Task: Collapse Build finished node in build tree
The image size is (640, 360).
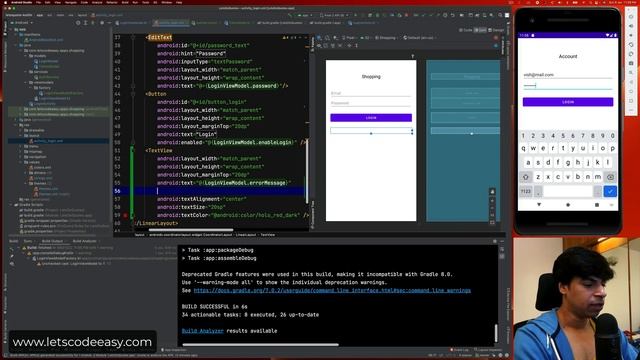Action: tap(19, 248)
